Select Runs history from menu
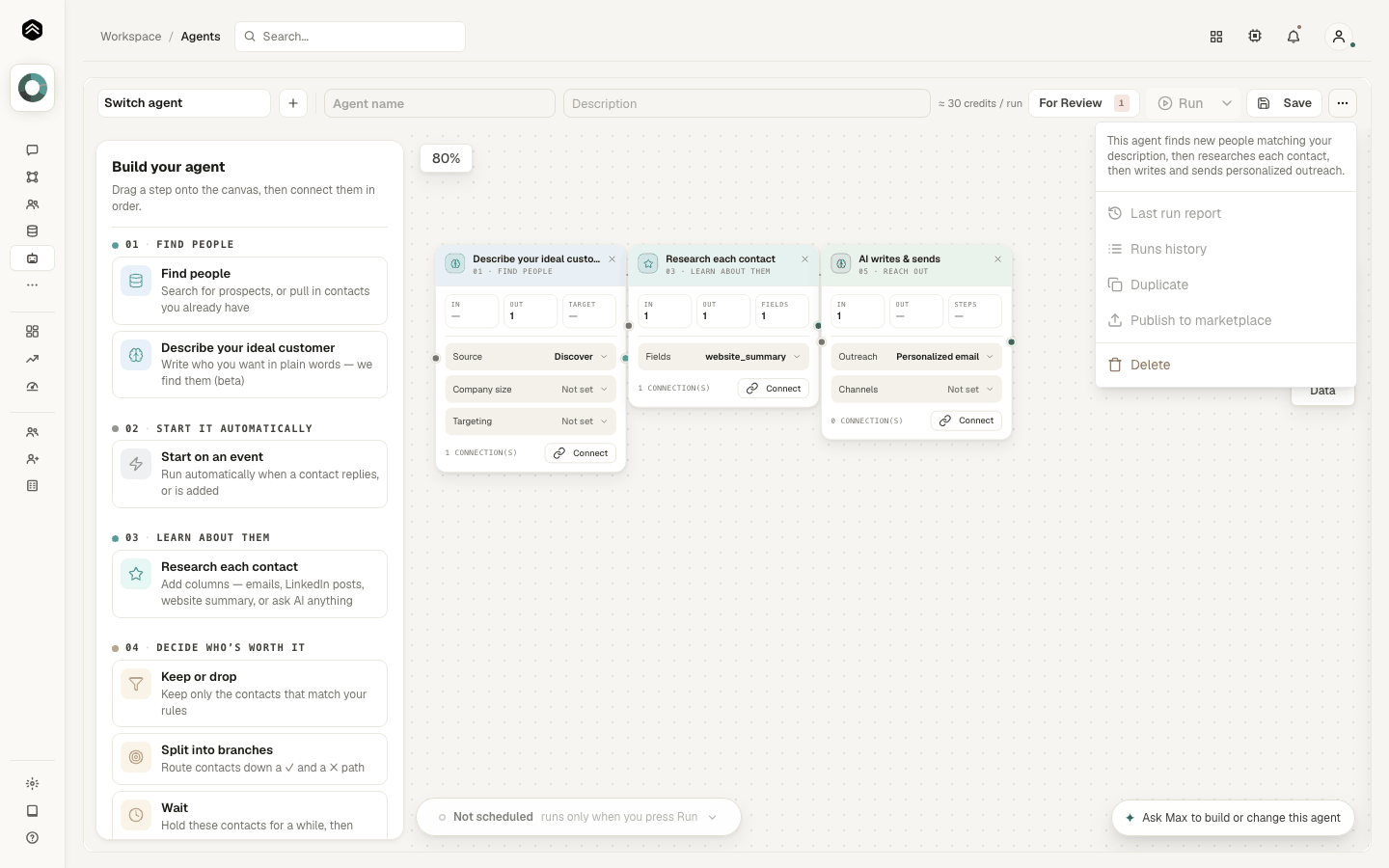 point(1226,249)
